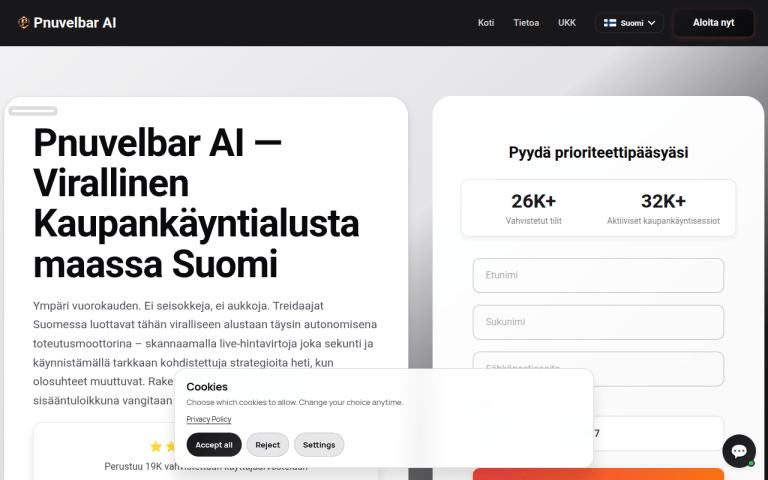Click the 32K+ Aktiiviset kaupankäyntisessiot stat
Viewport: 768px width, 480px height.
point(663,209)
